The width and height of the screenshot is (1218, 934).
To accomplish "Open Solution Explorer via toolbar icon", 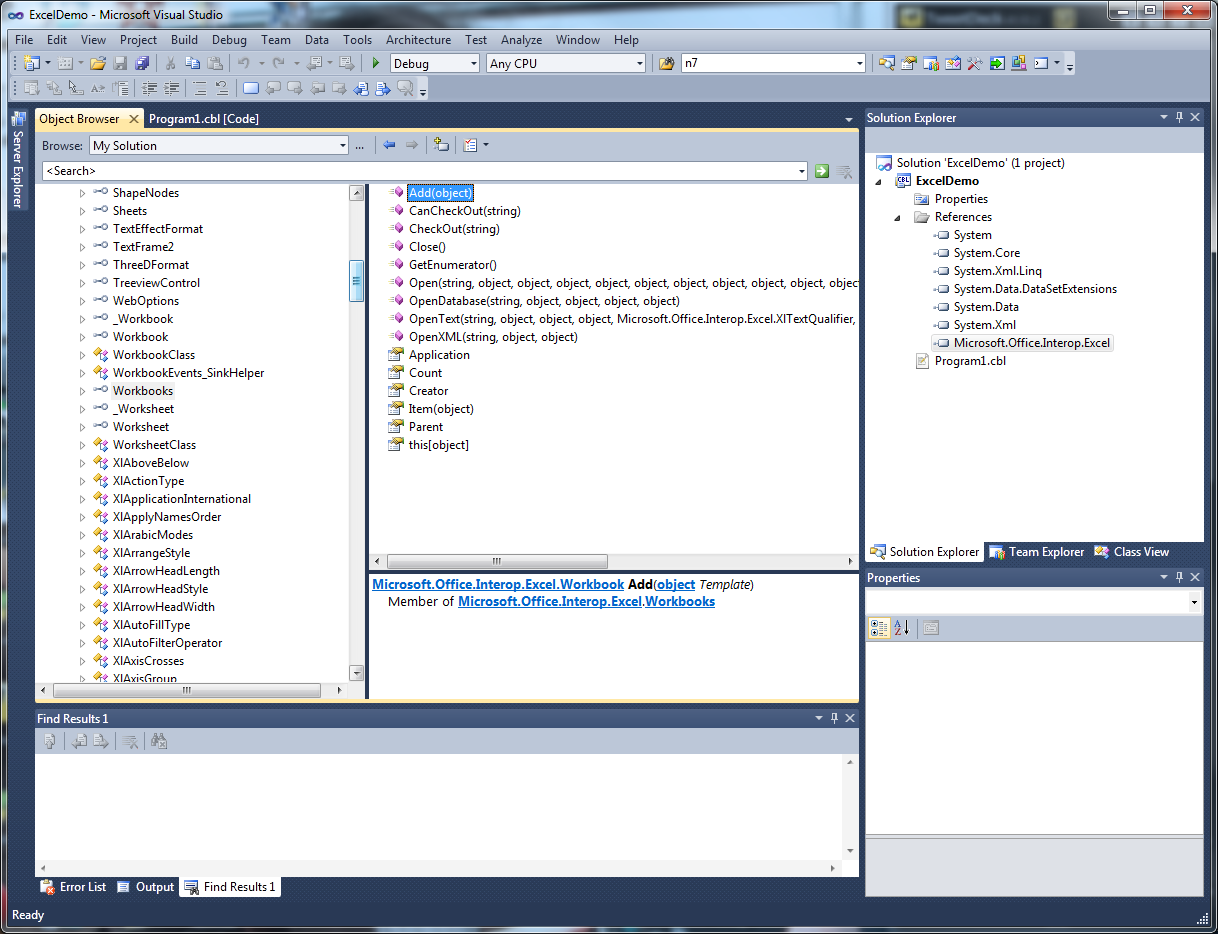I will 886,63.
